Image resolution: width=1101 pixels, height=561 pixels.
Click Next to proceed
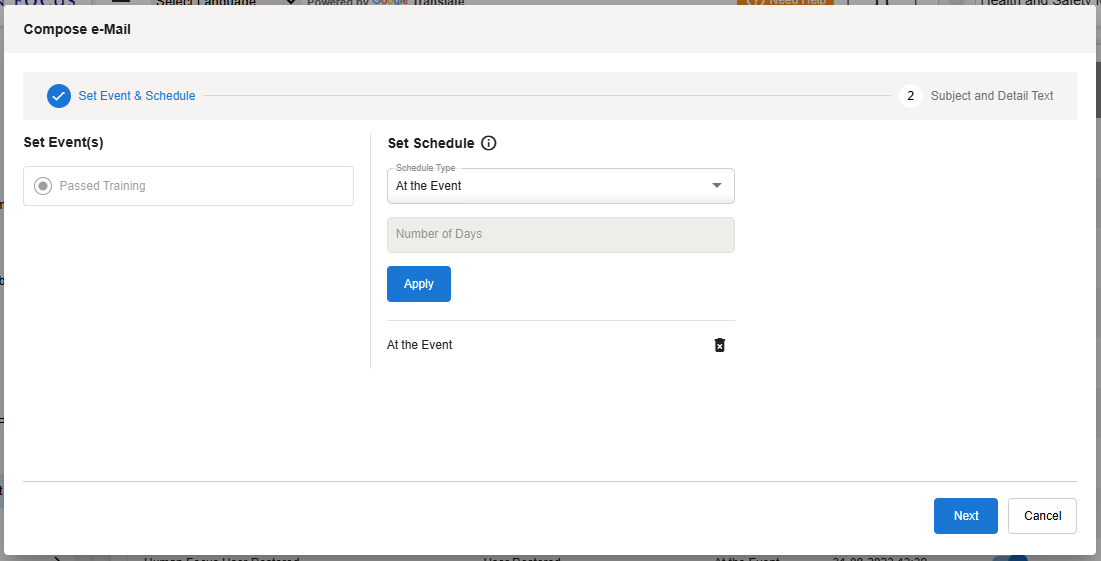click(965, 516)
